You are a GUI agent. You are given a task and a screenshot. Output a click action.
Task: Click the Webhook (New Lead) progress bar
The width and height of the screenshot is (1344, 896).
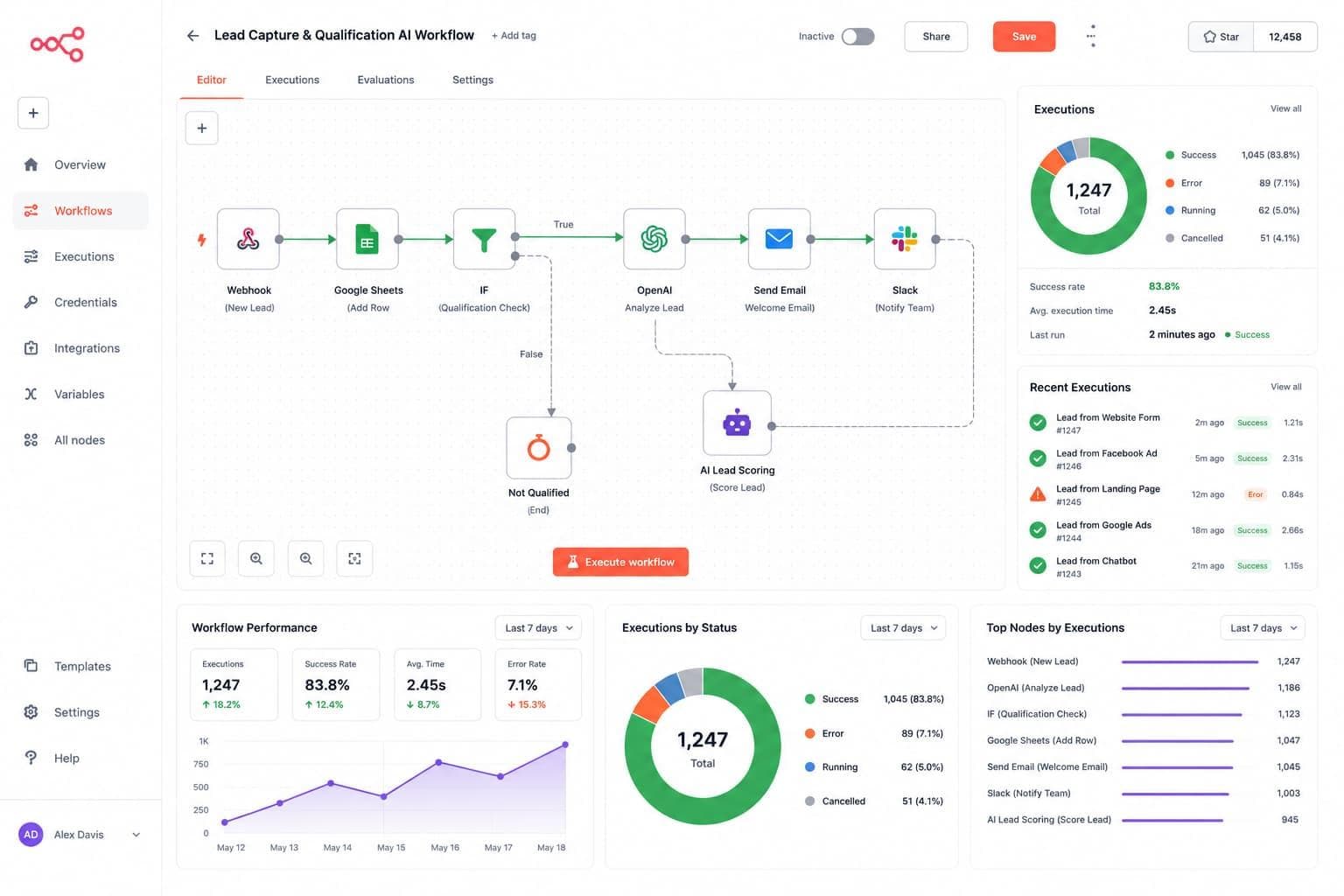click(1190, 661)
